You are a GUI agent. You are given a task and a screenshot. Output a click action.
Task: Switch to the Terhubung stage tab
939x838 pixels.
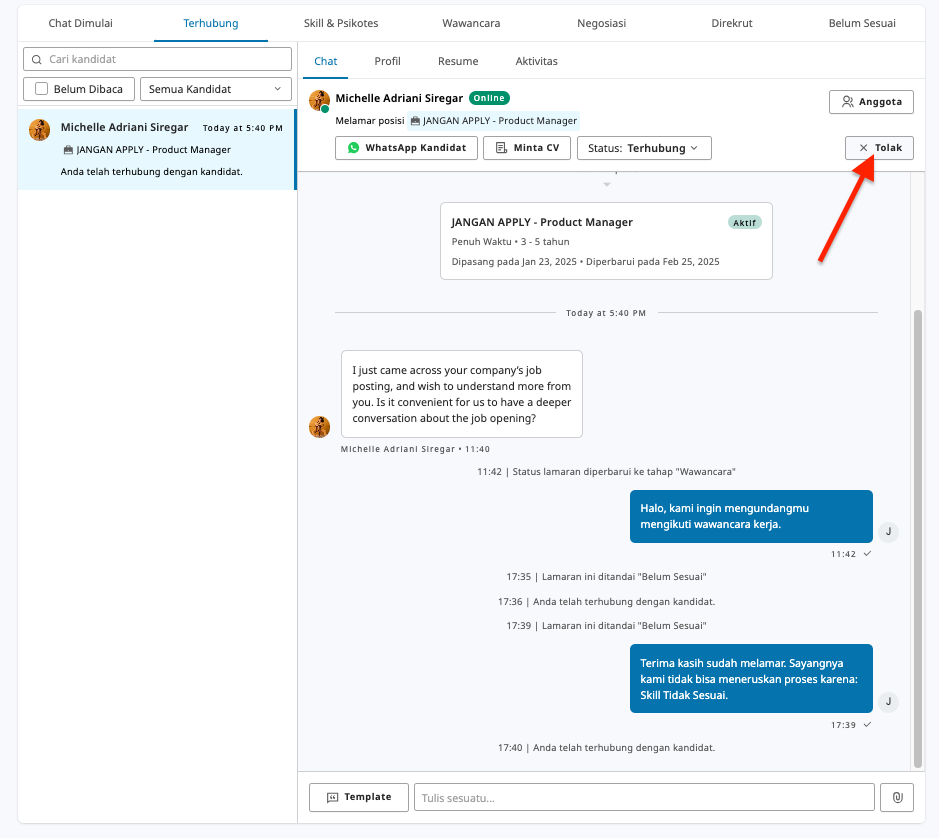coord(211,23)
